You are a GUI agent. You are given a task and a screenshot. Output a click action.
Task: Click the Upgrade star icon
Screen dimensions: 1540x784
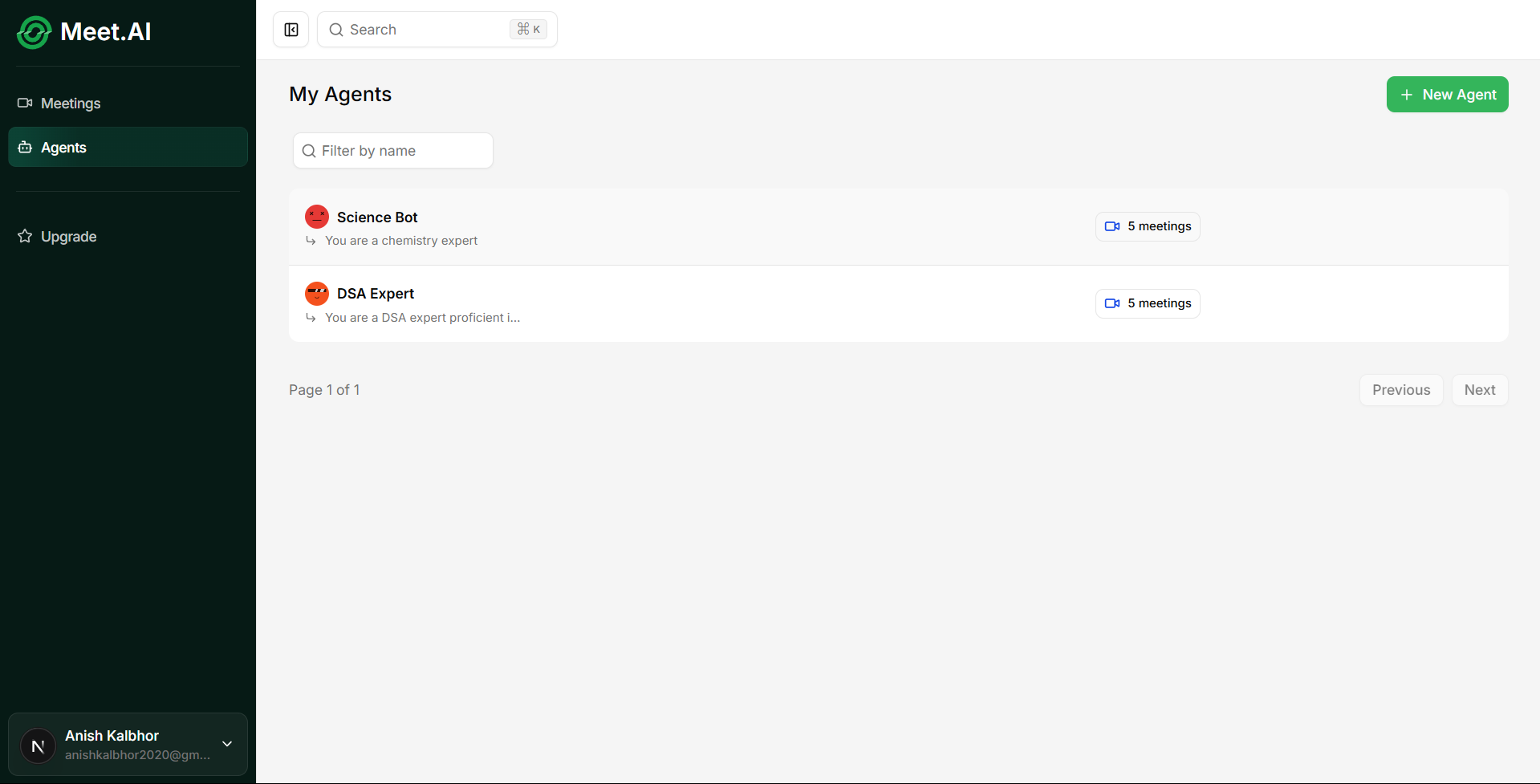point(25,236)
